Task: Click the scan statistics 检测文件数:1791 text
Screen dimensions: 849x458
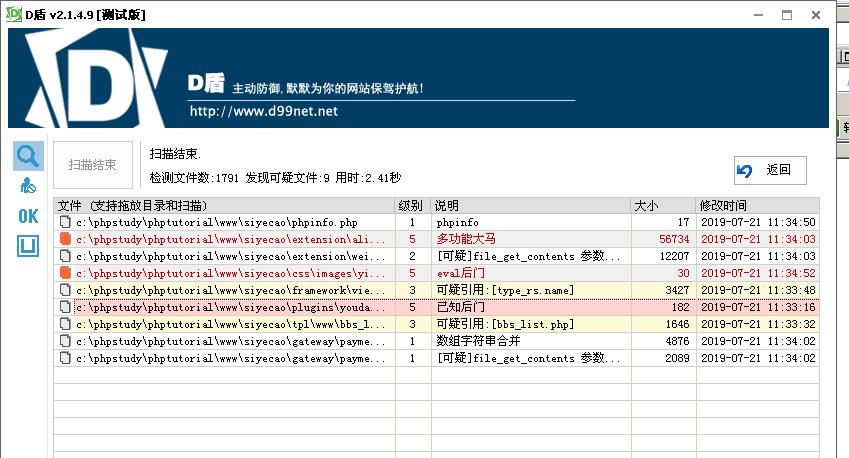Action: [x=194, y=178]
